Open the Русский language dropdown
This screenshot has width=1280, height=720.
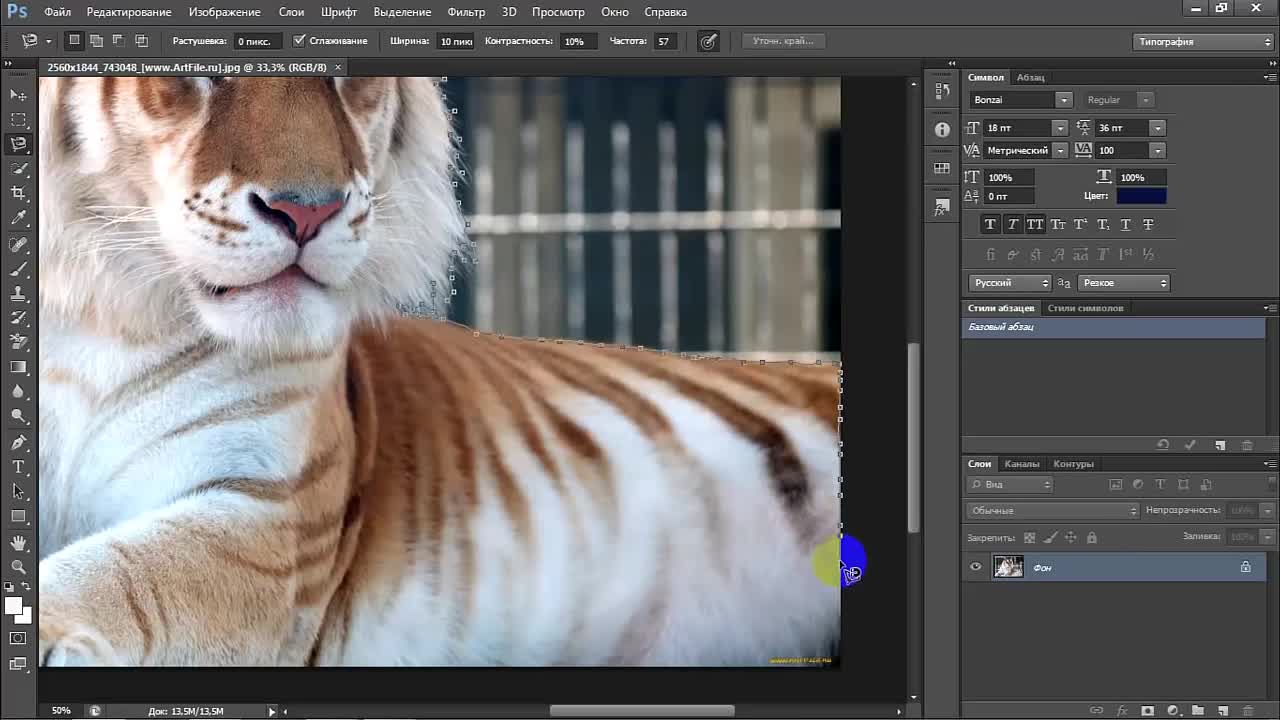pyautogui.click(x=1010, y=283)
